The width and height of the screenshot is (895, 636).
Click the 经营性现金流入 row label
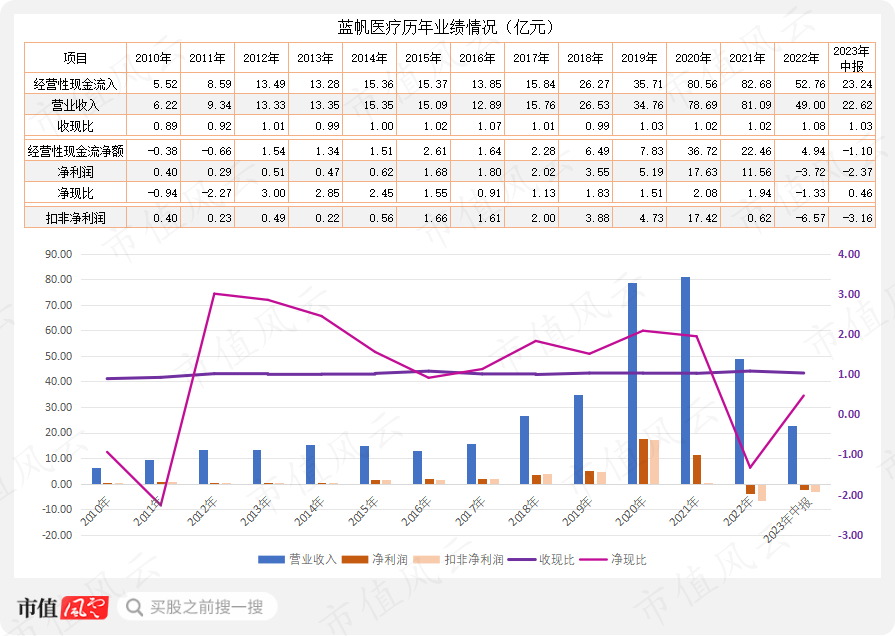(75, 84)
